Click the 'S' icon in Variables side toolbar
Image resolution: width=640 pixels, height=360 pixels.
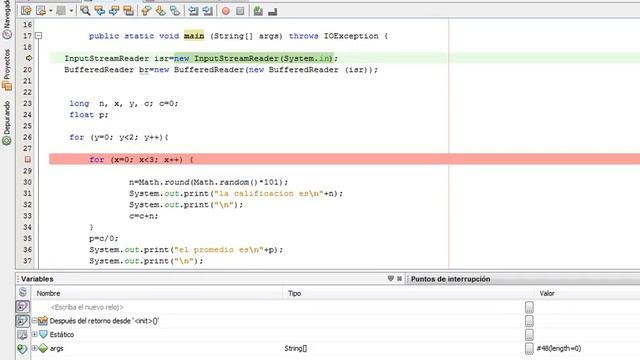pos(23,292)
